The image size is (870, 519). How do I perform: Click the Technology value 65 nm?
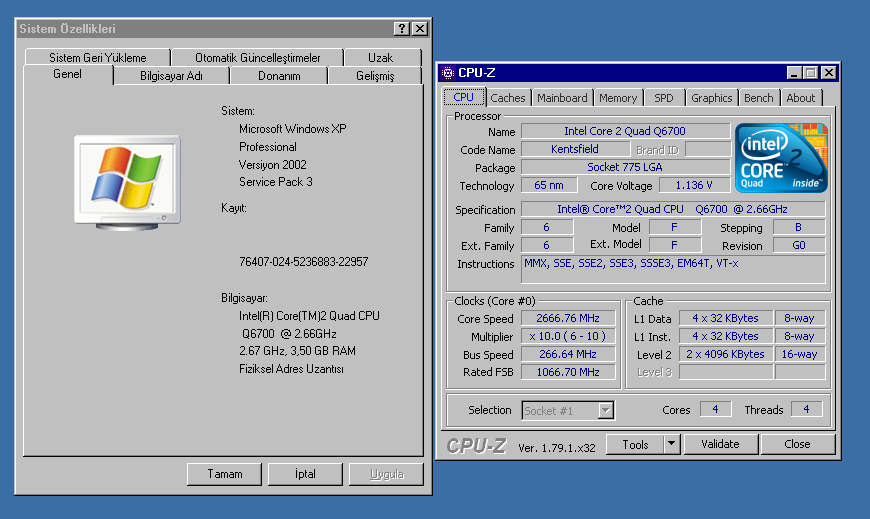pos(549,185)
